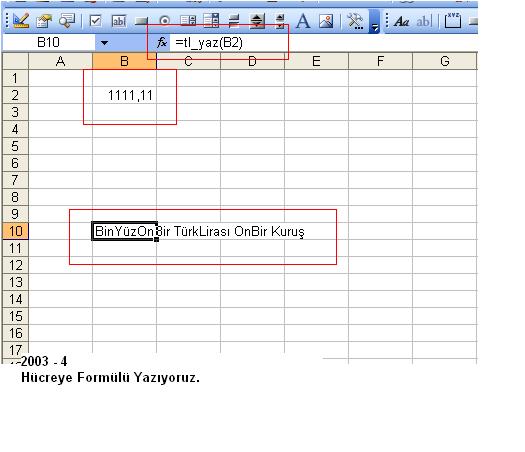Select the column B header
Viewport: 525px width, 452px height.
[124, 61]
